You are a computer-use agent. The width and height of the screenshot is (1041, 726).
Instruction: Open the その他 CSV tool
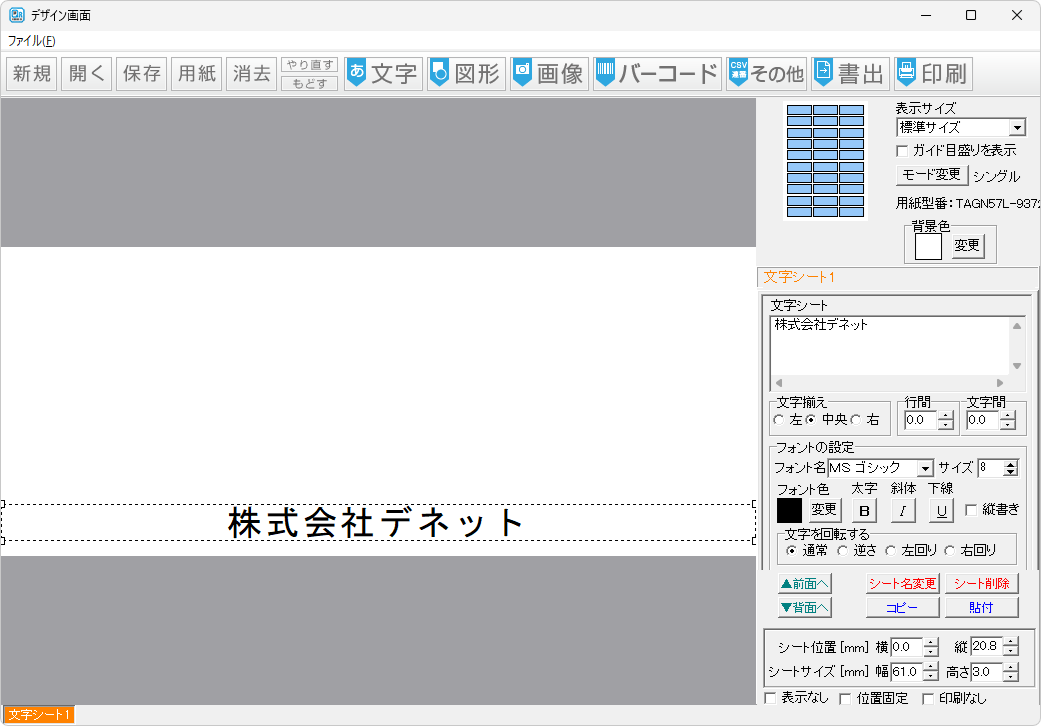coord(766,73)
